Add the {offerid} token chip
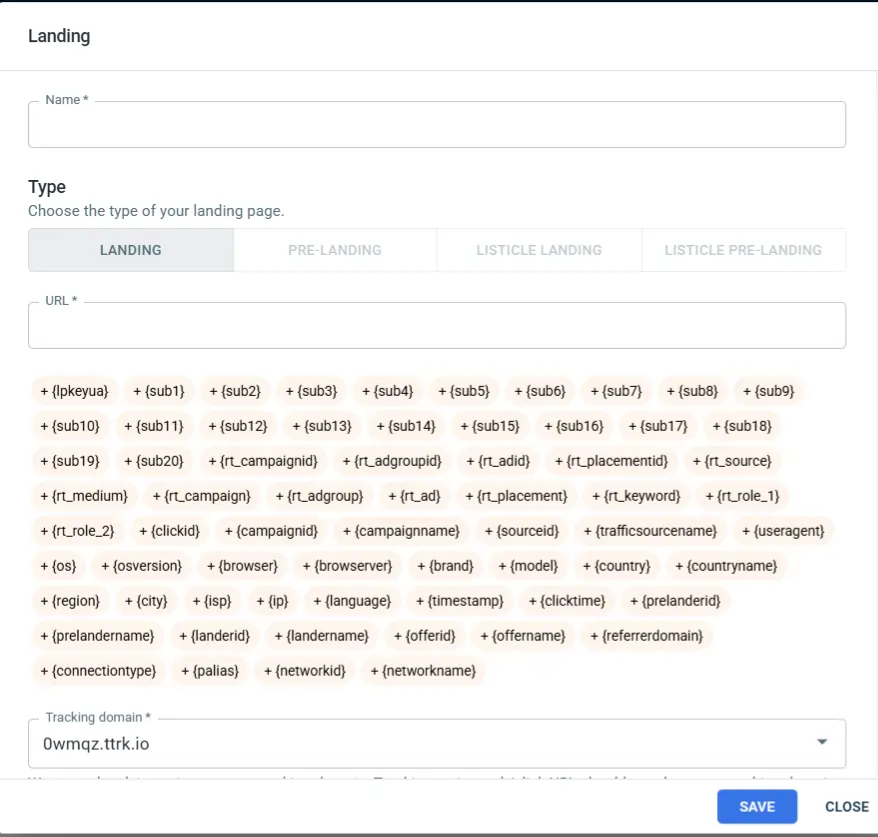The image size is (878, 837). click(x=424, y=636)
